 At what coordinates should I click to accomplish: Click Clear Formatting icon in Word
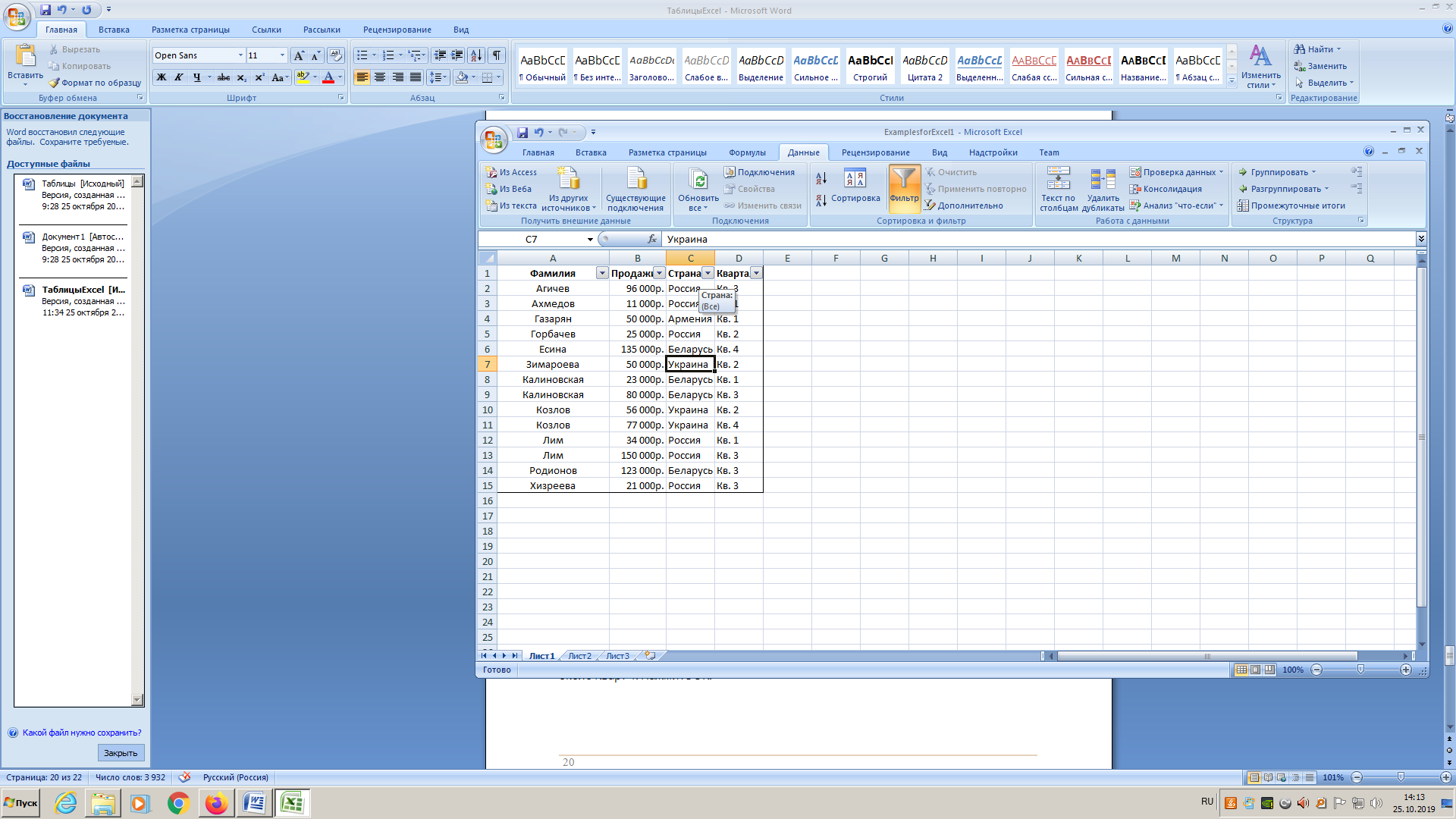tap(336, 56)
